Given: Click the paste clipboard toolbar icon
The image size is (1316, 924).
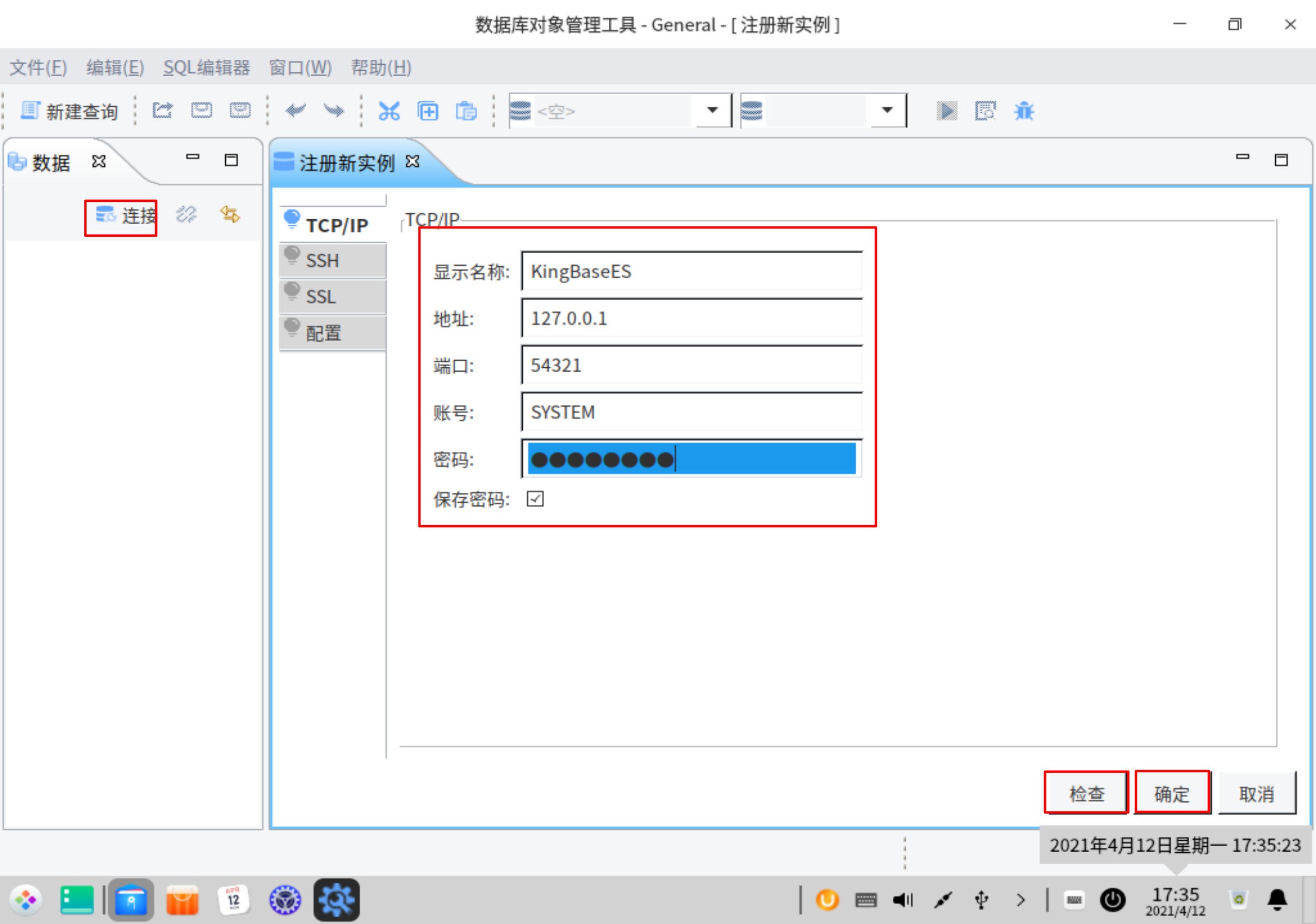Looking at the screenshot, I should point(466,110).
